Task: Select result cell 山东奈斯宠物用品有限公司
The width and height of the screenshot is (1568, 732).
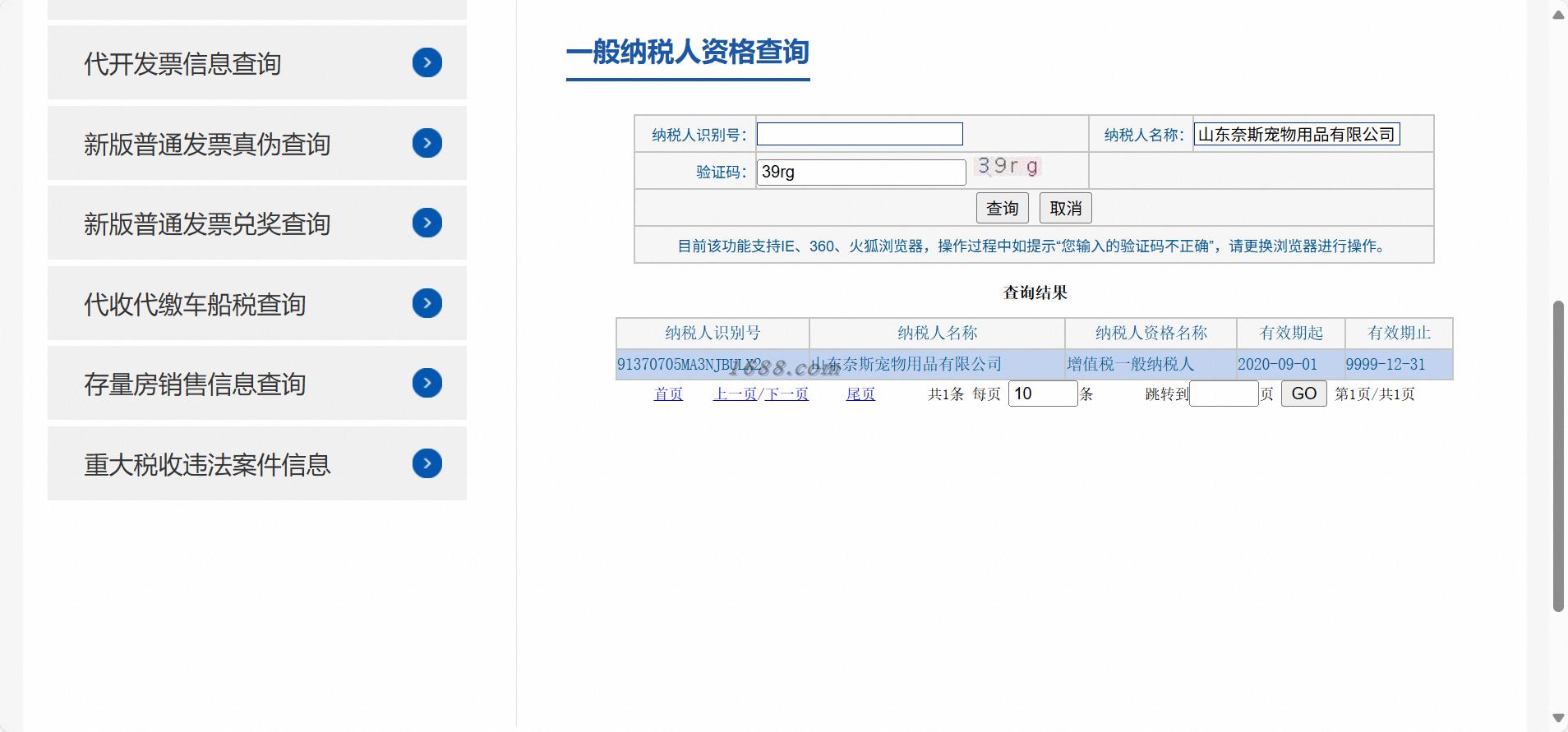Action: click(x=937, y=364)
